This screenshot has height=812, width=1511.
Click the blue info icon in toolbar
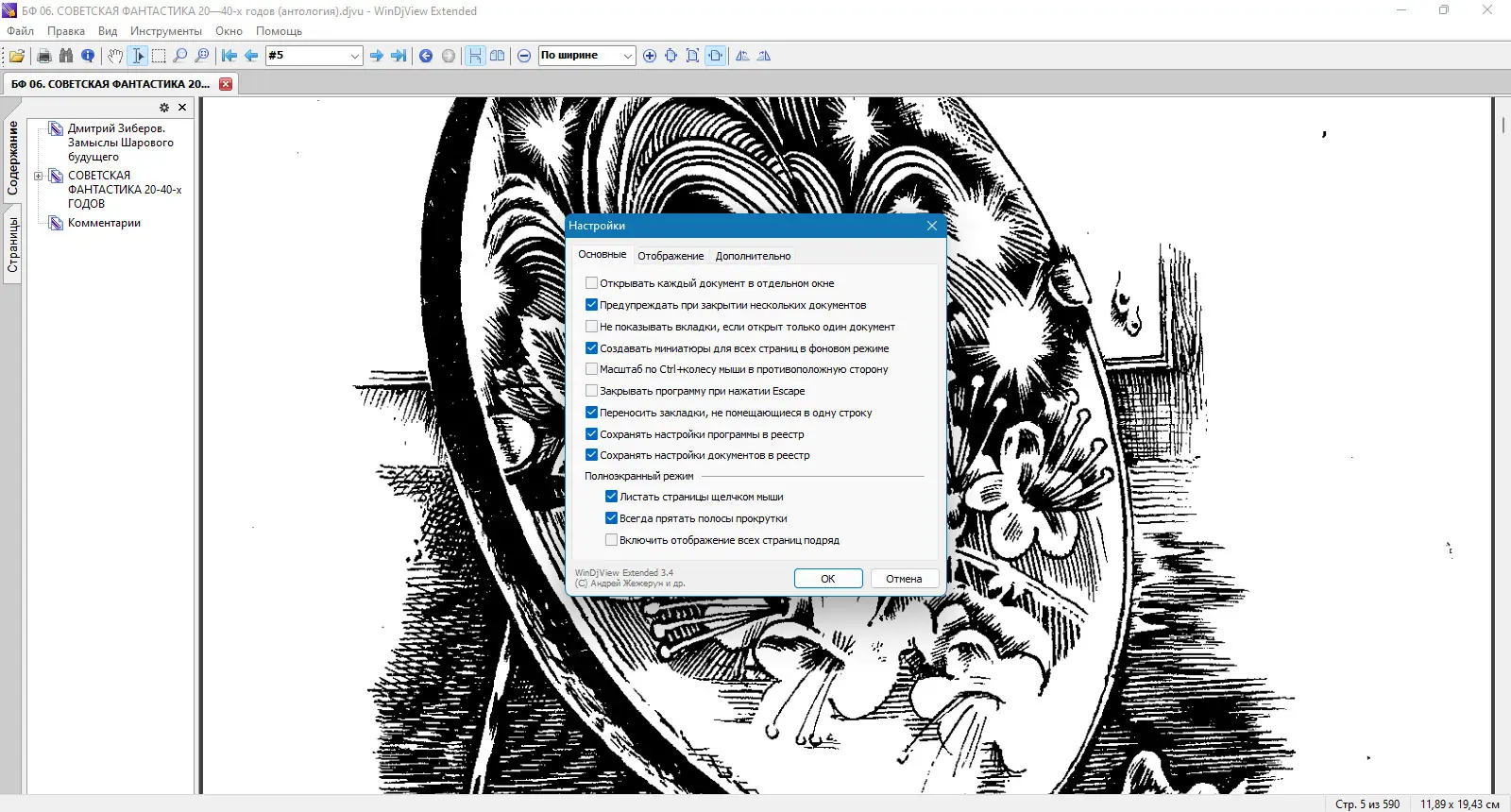(x=88, y=56)
